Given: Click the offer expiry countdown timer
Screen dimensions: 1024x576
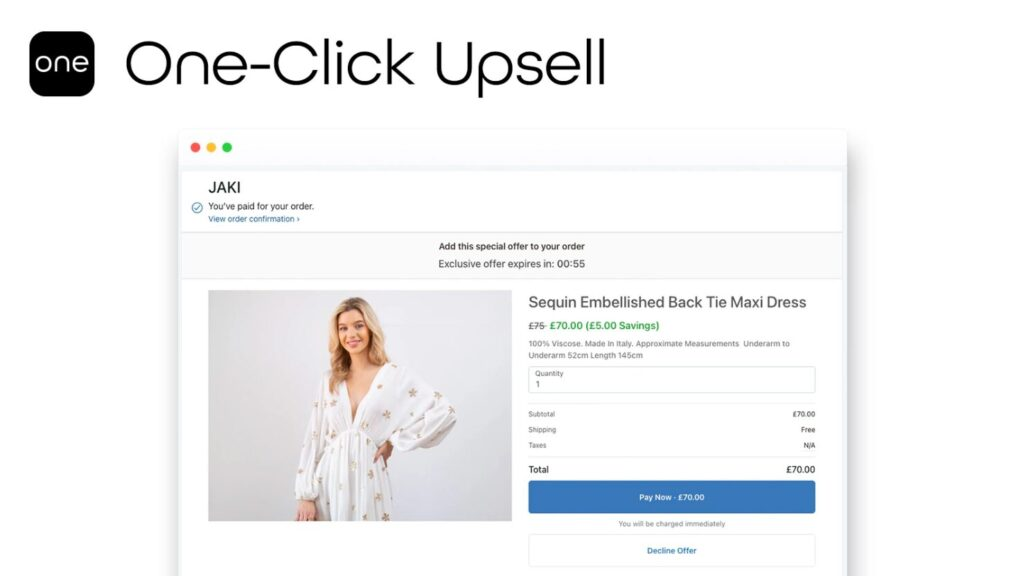Looking at the screenshot, I should (x=571, y=264).
